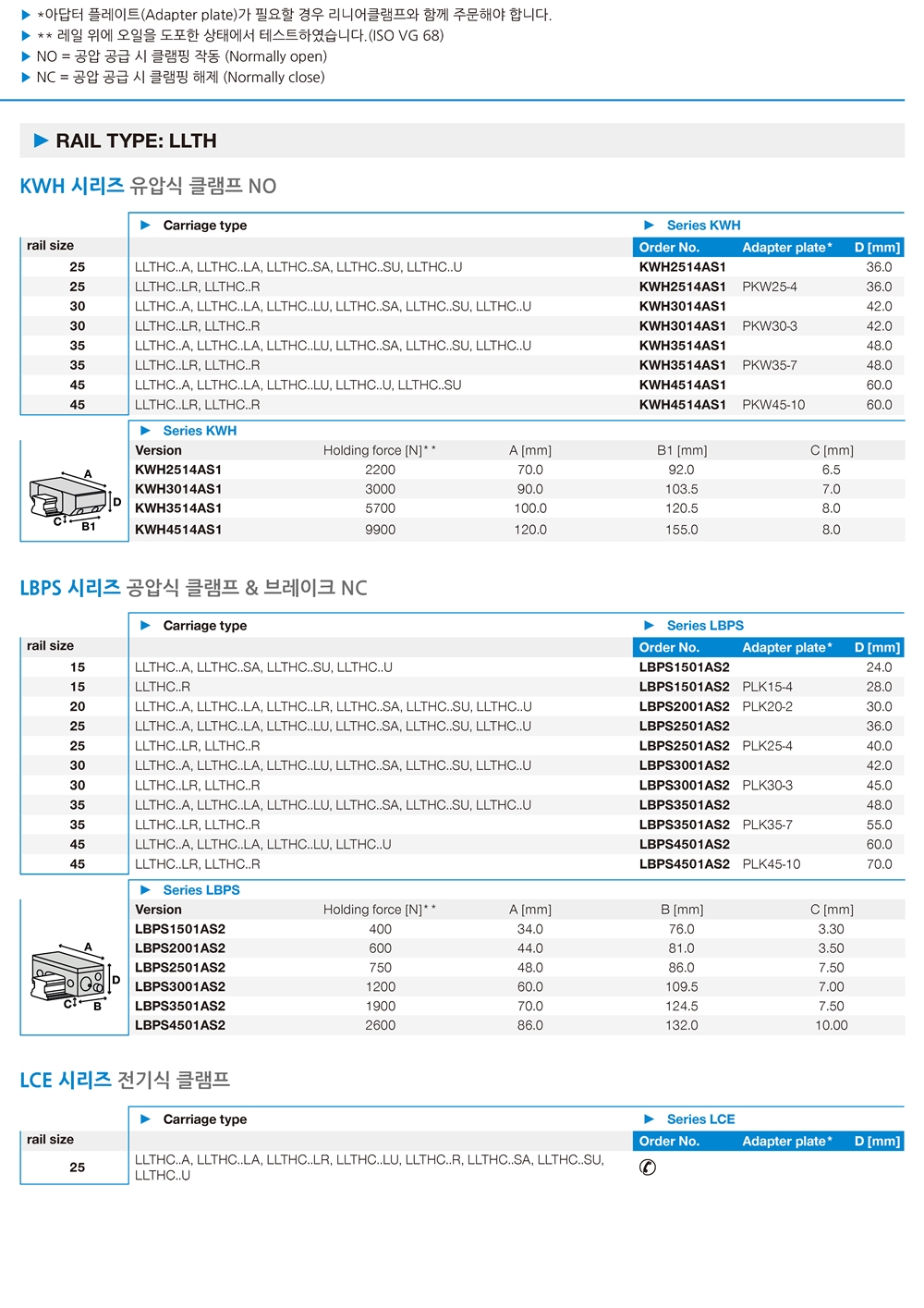Click D value 70.0 in LBPS table

click(879, 864)
